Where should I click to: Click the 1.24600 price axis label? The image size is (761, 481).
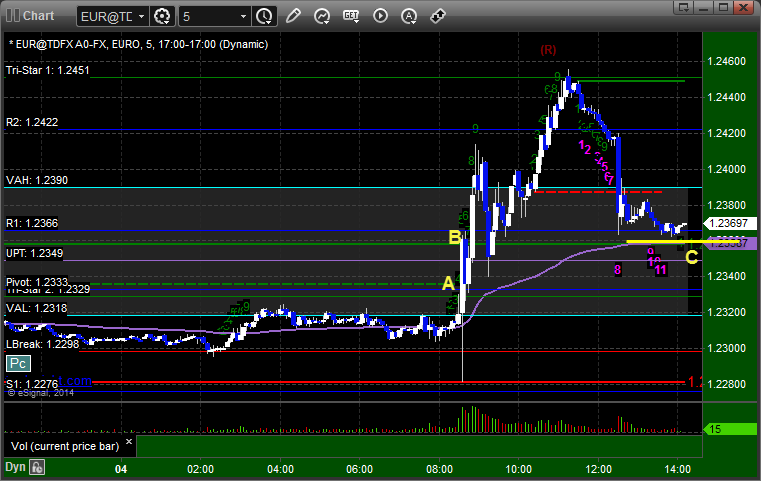(727, 61)
